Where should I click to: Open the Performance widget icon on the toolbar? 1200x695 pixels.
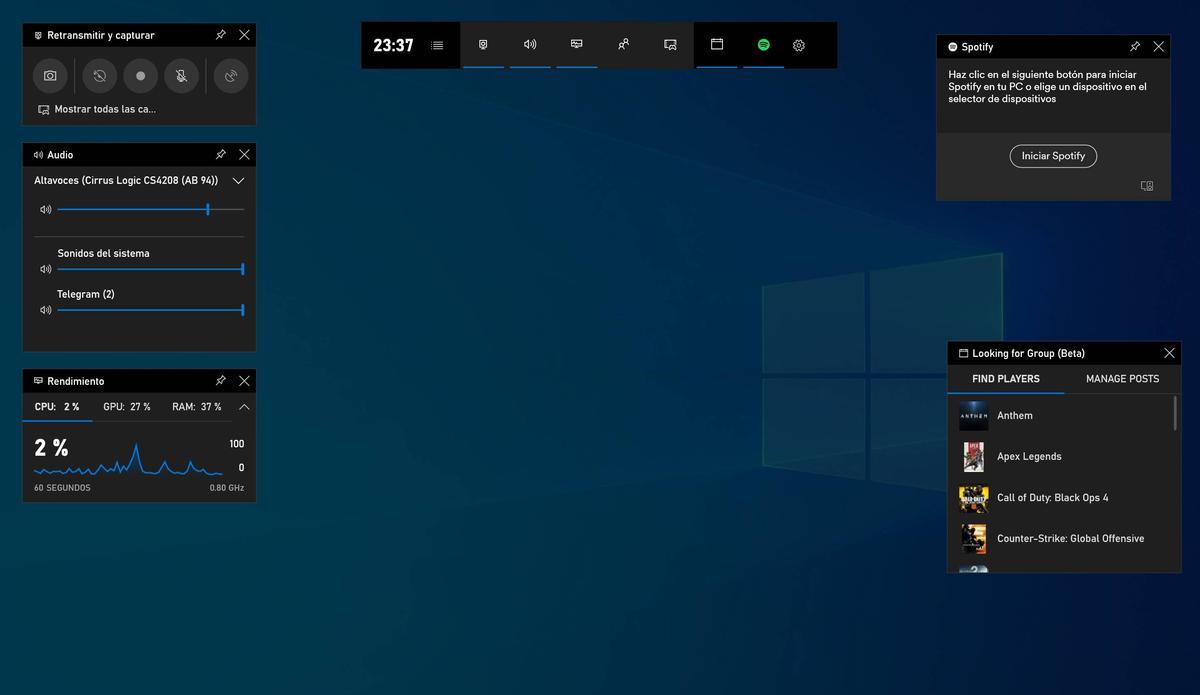[x=575, y=43]
